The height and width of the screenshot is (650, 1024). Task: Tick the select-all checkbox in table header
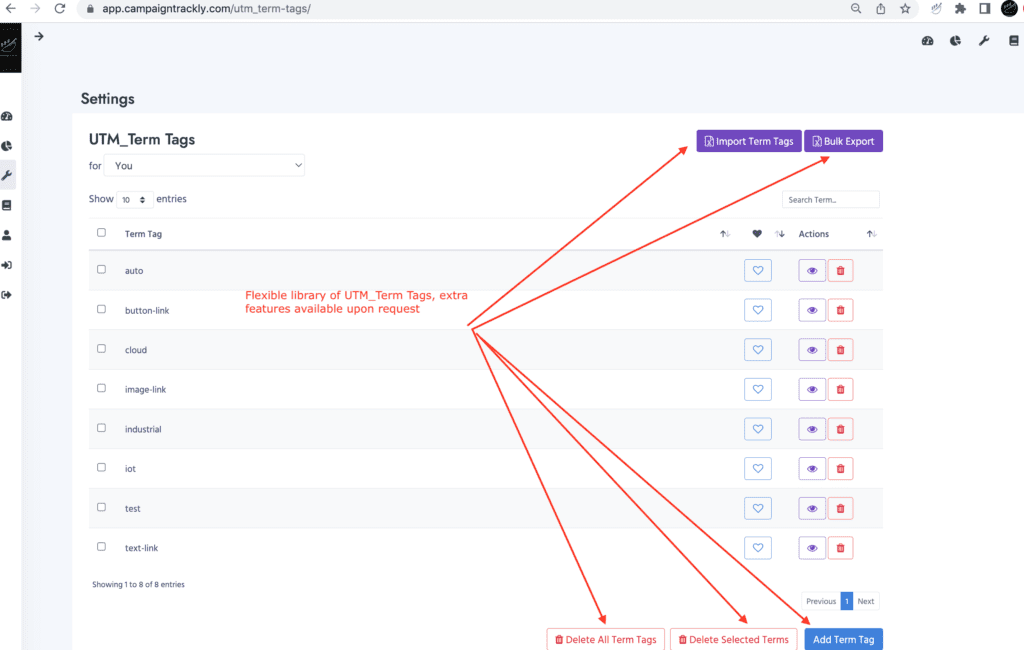coord(101,233)
